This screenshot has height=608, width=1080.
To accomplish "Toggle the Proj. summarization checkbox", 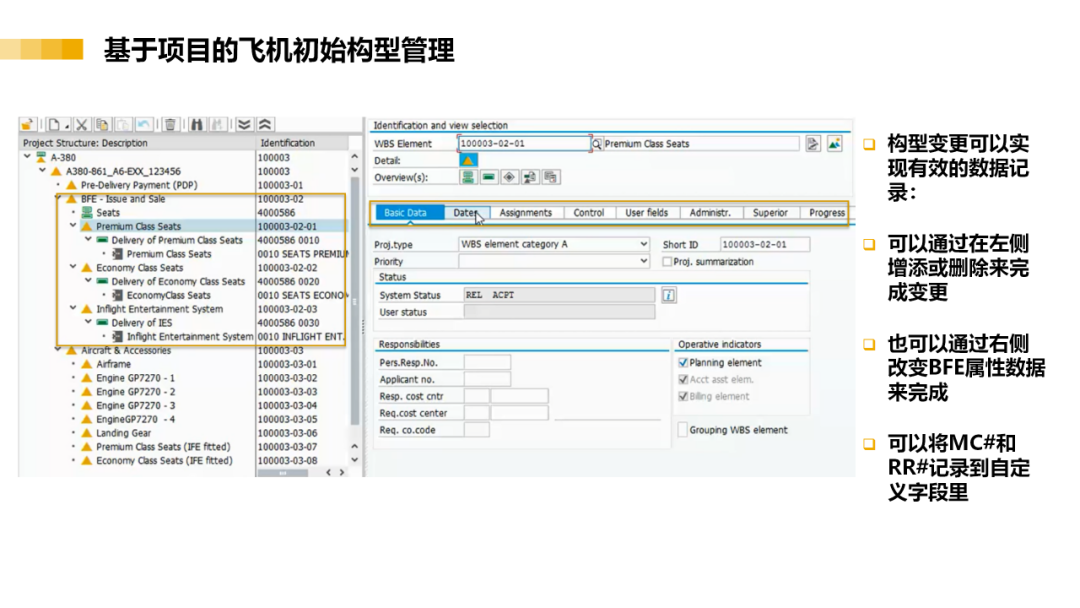I will [667, 262].
